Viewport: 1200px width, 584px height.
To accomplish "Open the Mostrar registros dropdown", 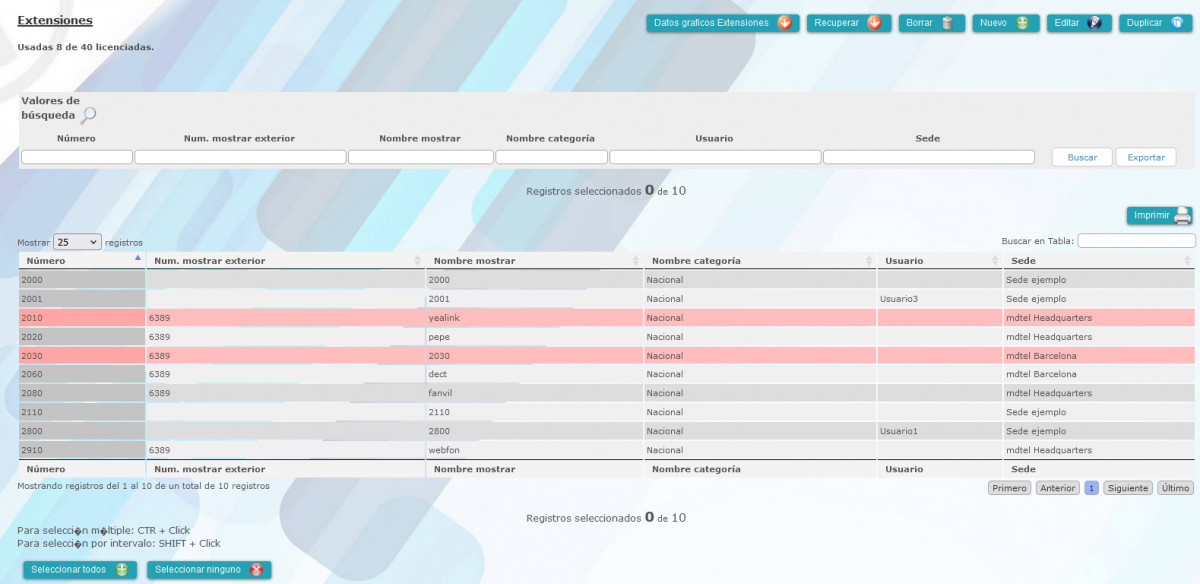I will (x=77, y=242).
